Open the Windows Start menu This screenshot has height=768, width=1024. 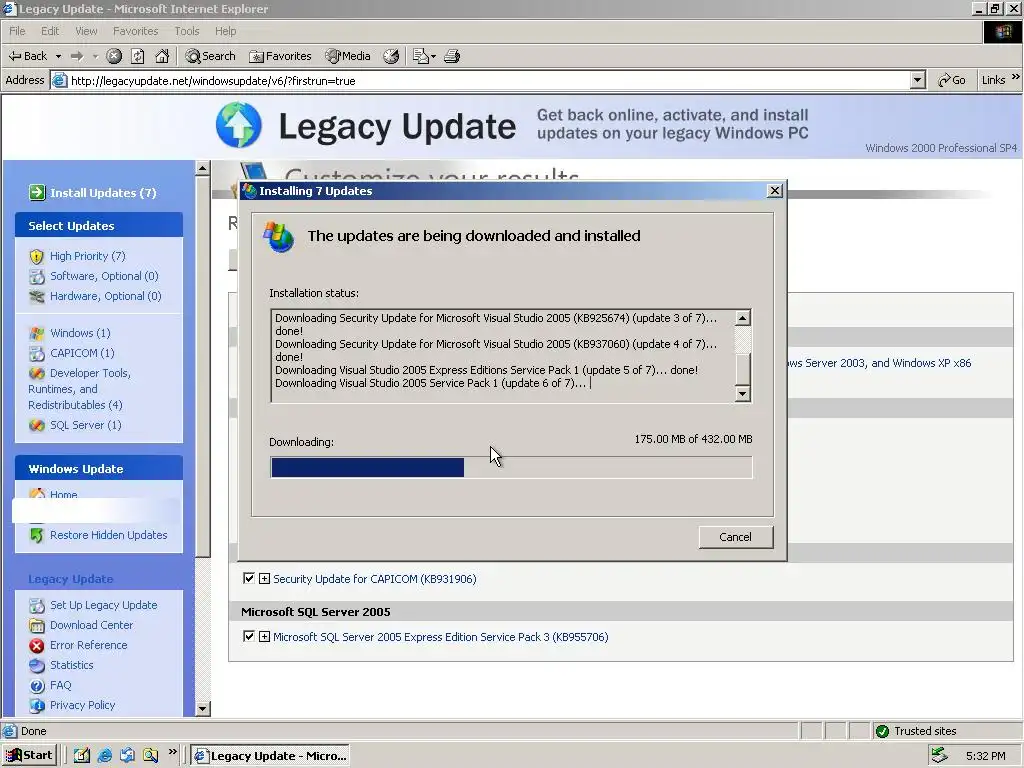pos(30,756)
